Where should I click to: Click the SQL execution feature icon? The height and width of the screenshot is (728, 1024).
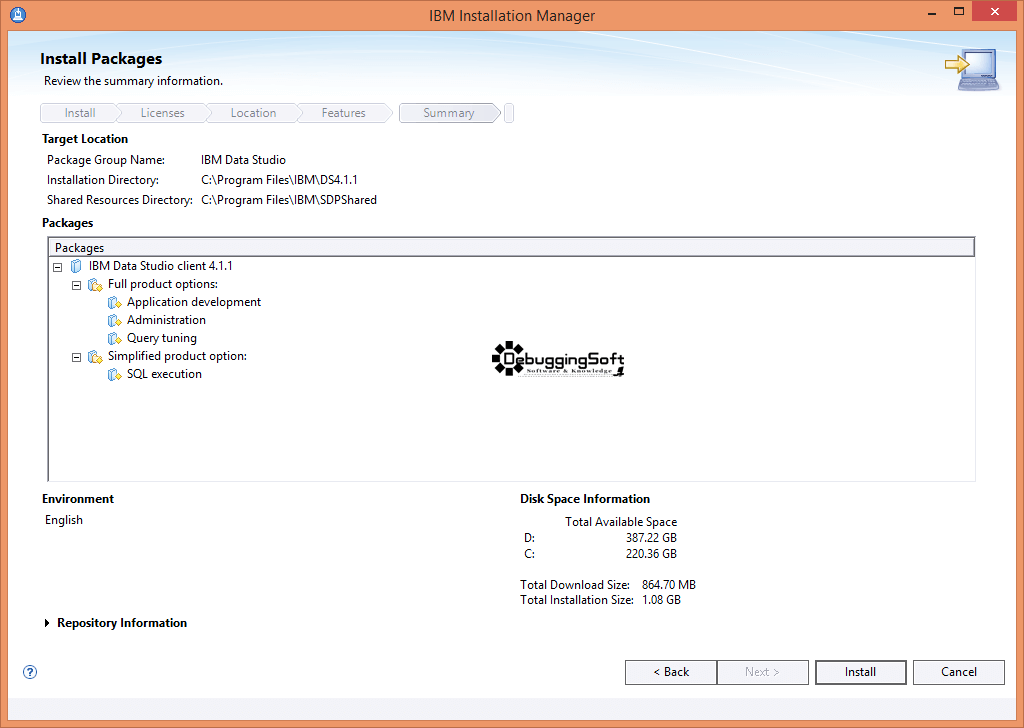click(x=114, y=375)
